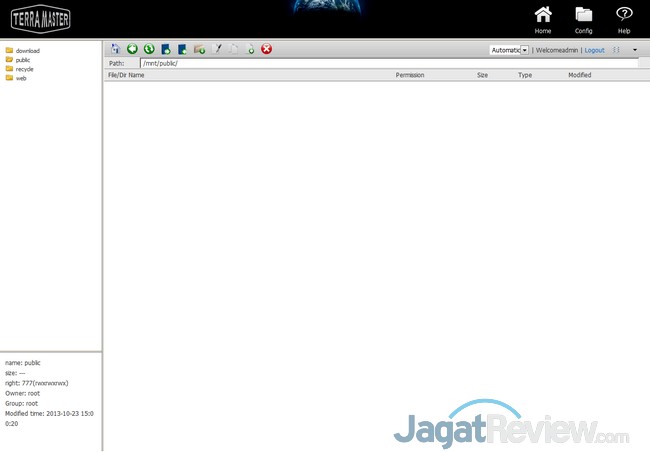
Task: Click the pencil edit icon in the toolbar
Action: click(217, 49)
